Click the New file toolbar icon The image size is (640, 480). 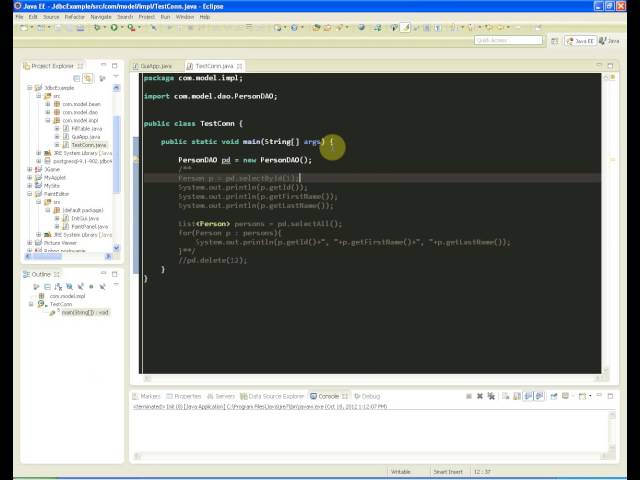pos(24,27)
